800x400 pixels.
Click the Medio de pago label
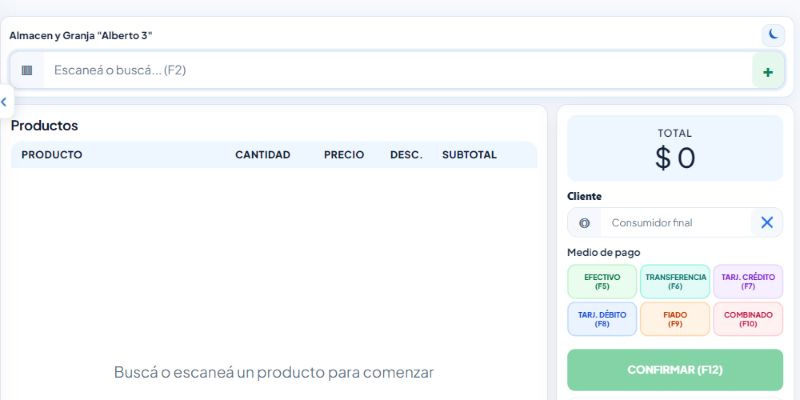[x=604, y=253]
